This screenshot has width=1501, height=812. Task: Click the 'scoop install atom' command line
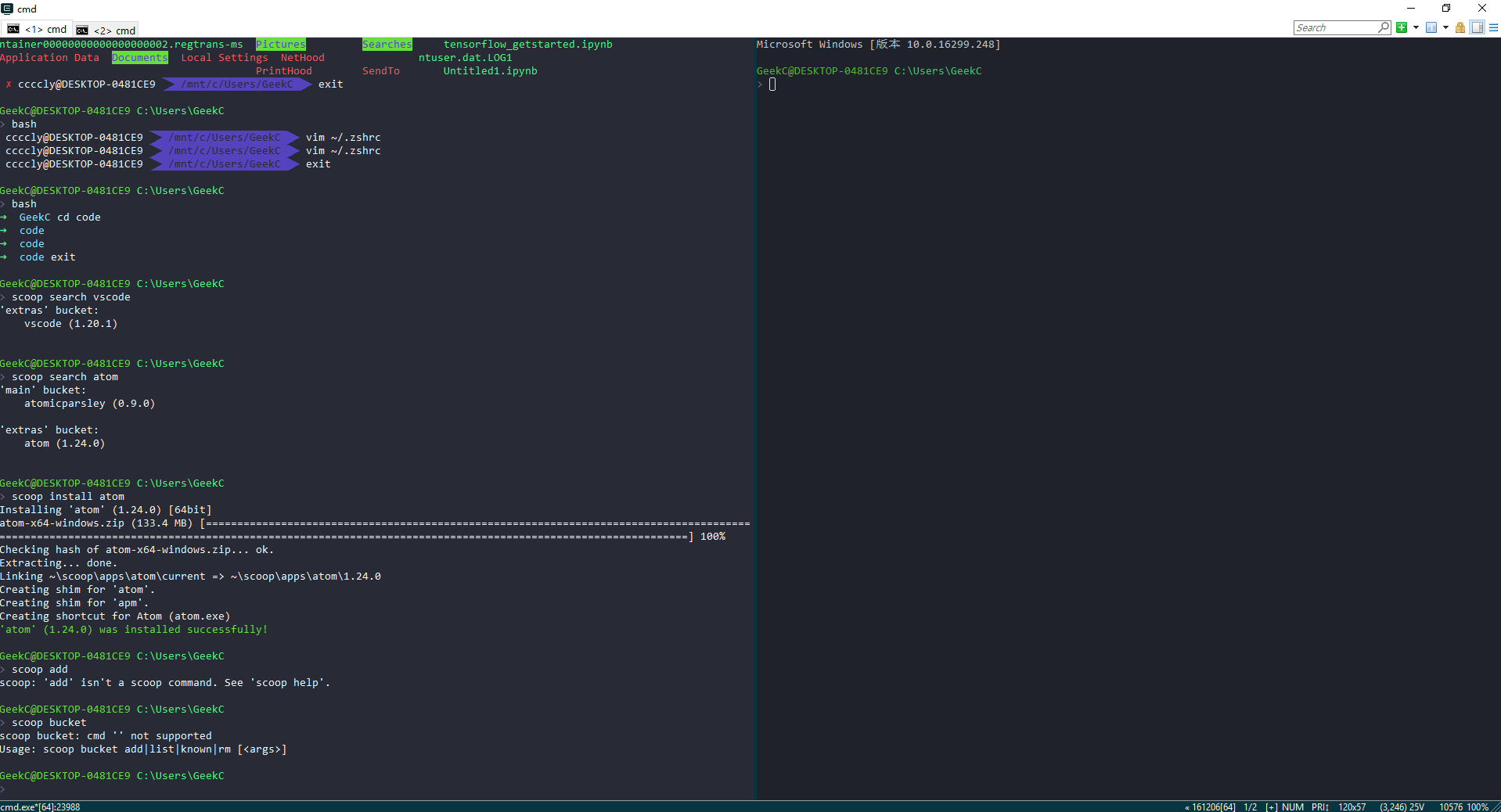point(68,497)
